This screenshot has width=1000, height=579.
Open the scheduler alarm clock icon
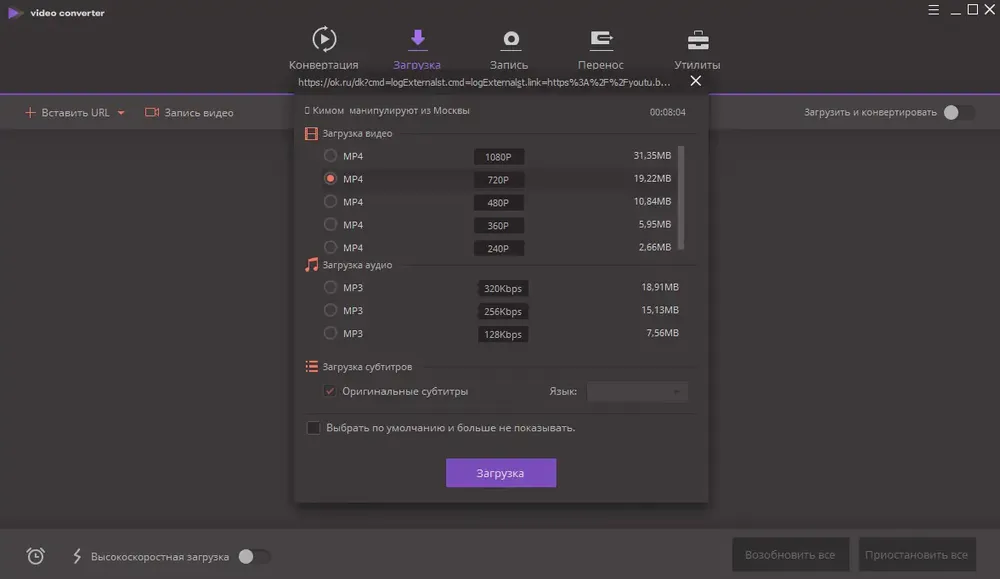[x=36, y=556]
